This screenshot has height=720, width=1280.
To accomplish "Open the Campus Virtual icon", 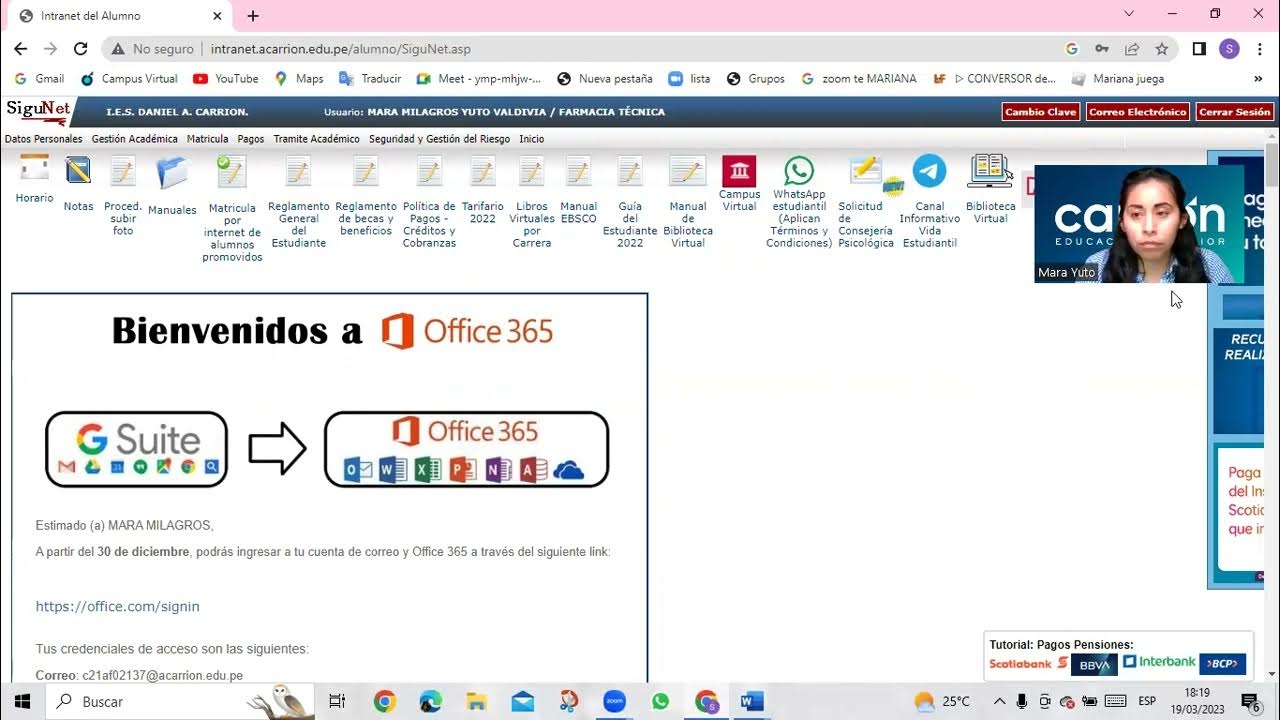I will [x=739, y=171].
